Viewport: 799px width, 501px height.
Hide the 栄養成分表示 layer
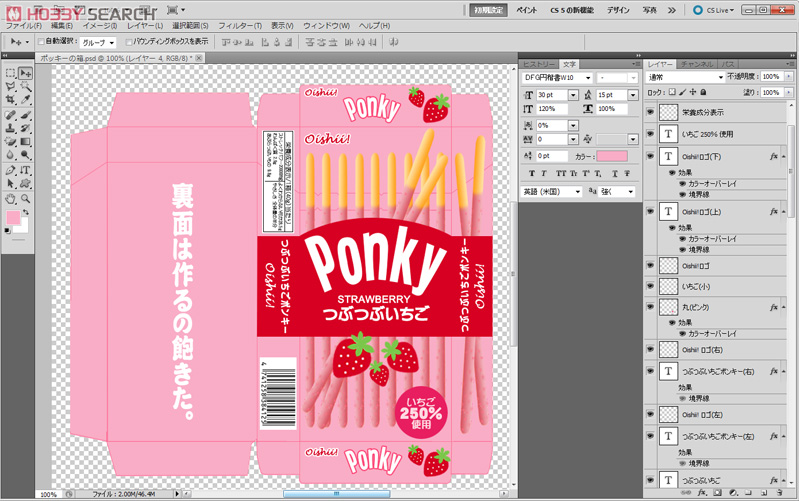[650, 112]
